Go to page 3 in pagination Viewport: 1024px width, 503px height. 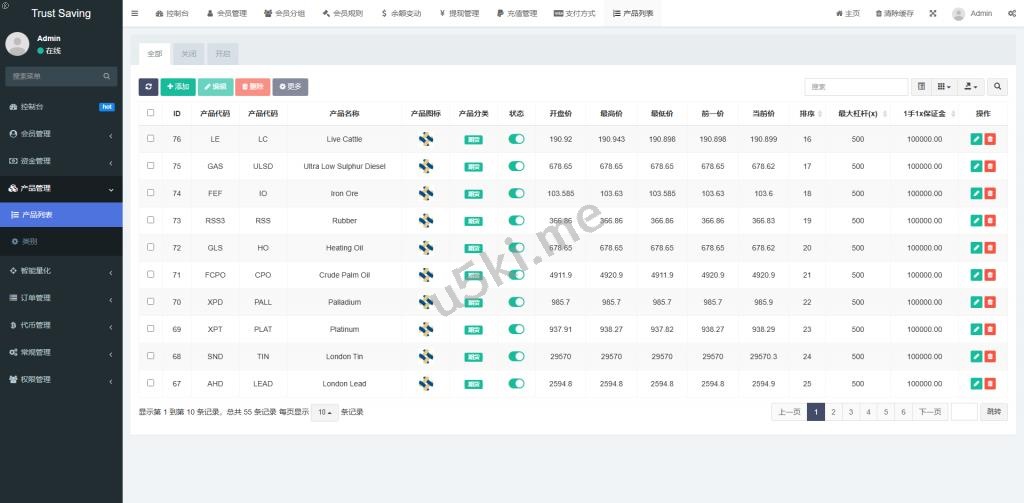(x=850, y=412)
